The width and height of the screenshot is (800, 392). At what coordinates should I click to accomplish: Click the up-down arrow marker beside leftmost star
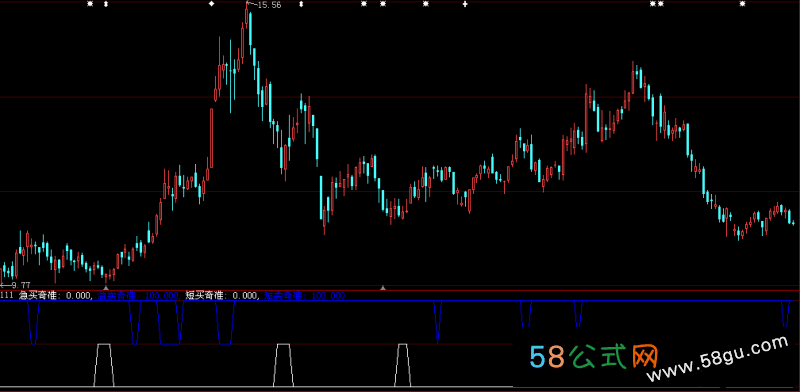tap(106, 4)
